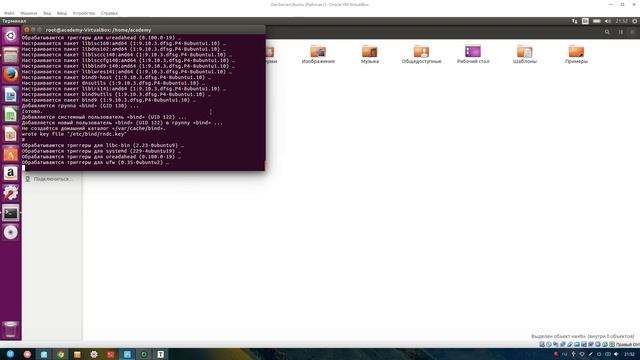The width and height of the screenshot is (640, 360).
Task: Select the Terminal launcher icon
Action: tap(11, 213)
